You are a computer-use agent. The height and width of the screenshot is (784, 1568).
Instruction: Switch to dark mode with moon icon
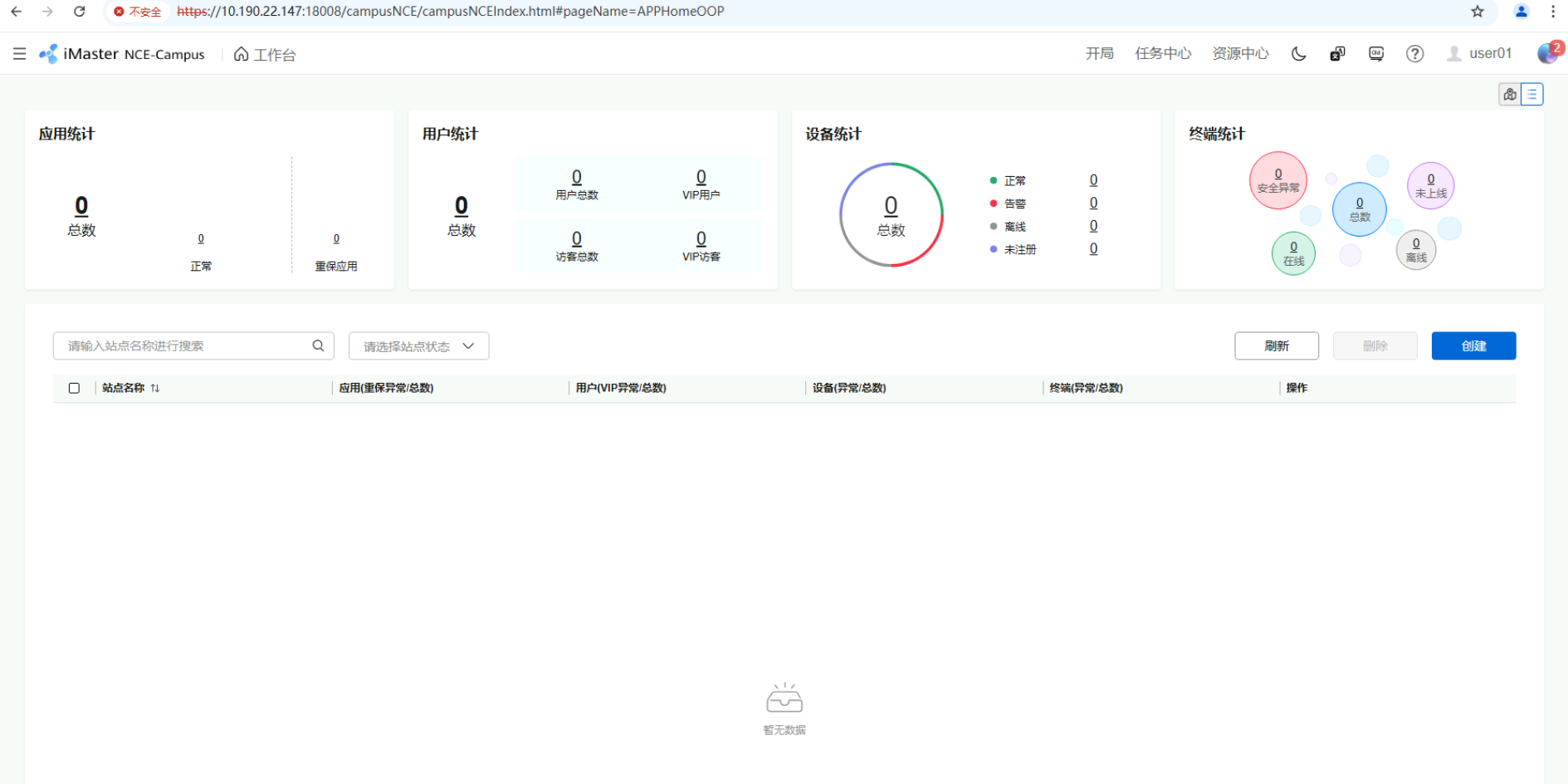(1298, 54)
